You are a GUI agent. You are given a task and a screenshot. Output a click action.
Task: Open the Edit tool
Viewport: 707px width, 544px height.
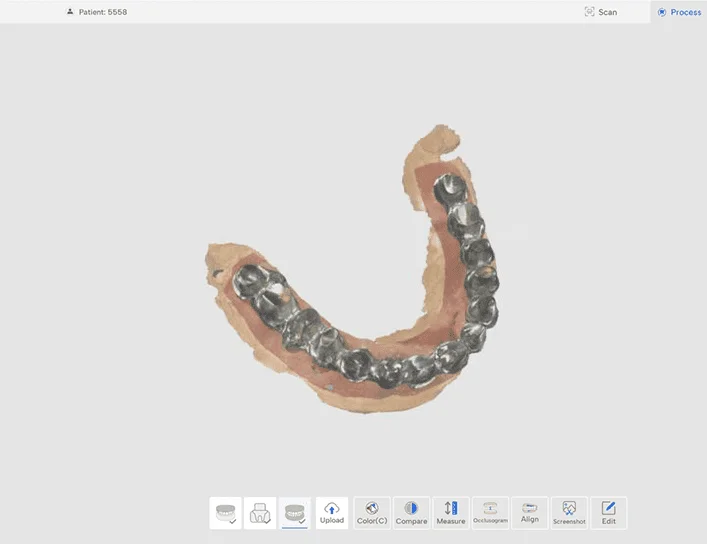click(x=609, y=513)
